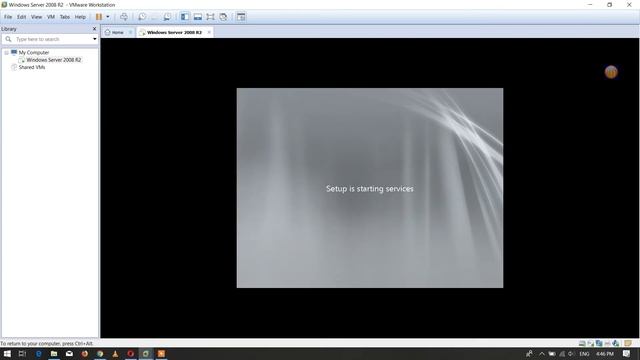Open Edge browser from the taskbar
The image size is (640, 360).
pos(39,354)
